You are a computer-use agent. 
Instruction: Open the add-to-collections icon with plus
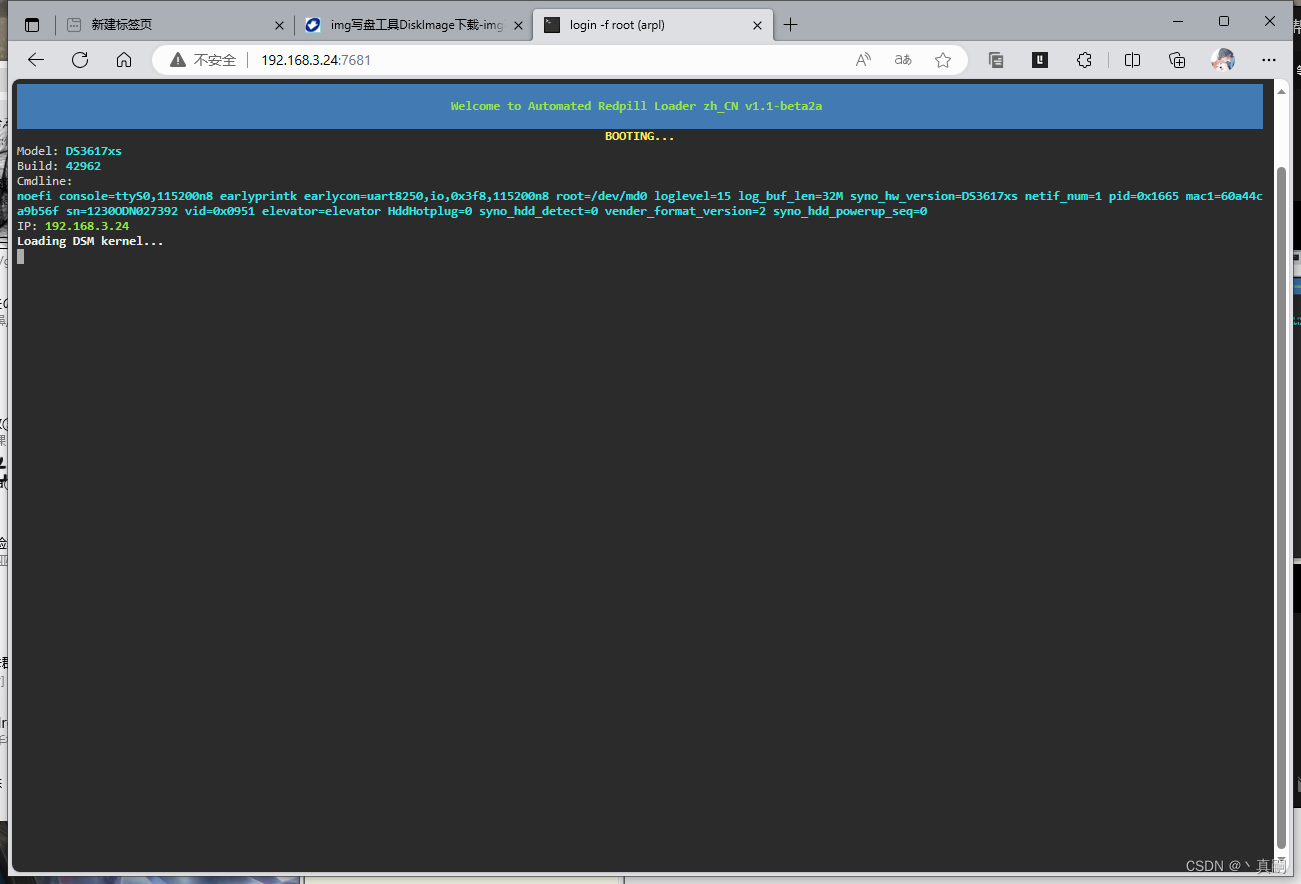click(x=1177, y=60)
